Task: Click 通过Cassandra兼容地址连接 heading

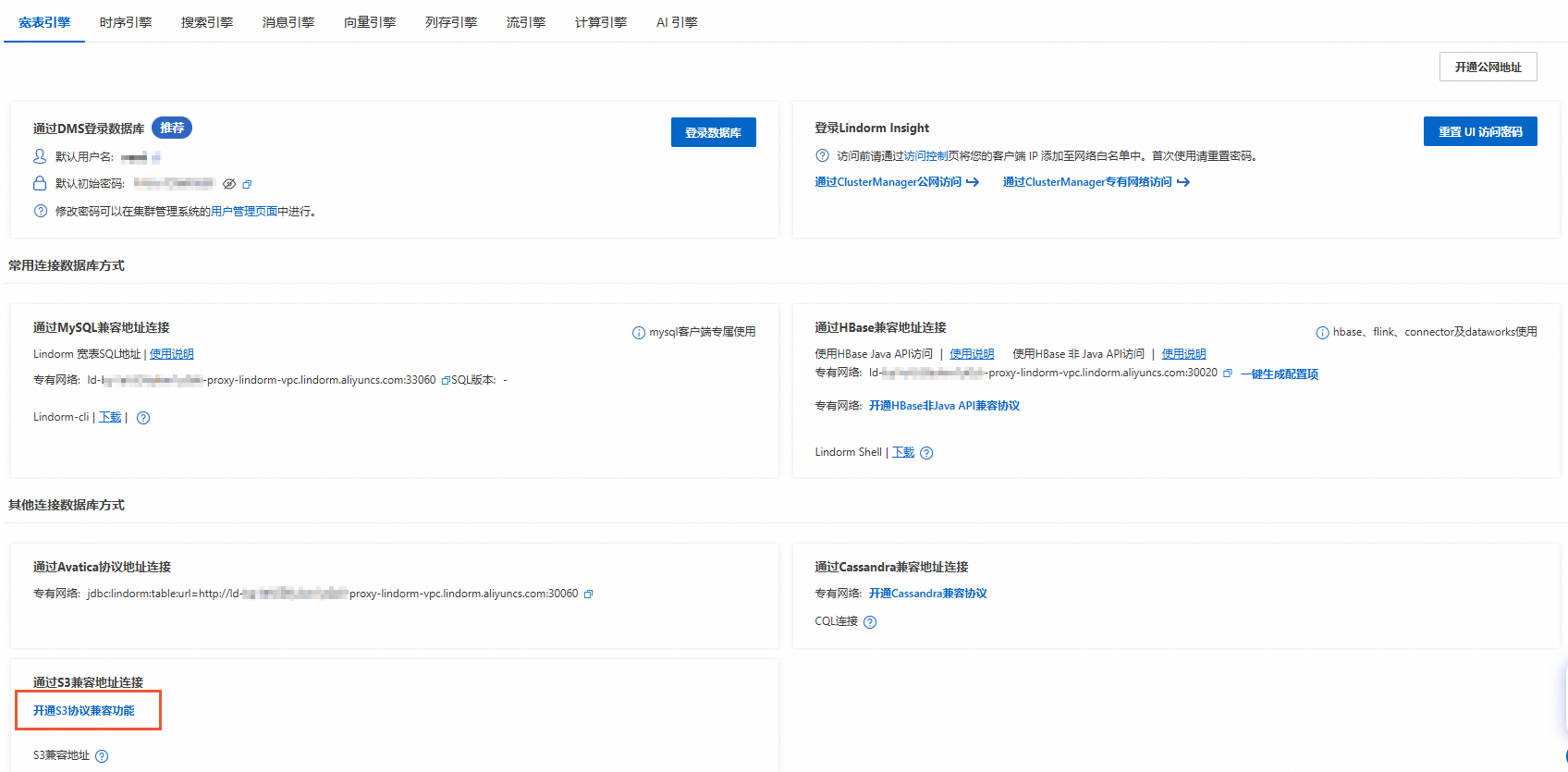Action: [891, 567]
